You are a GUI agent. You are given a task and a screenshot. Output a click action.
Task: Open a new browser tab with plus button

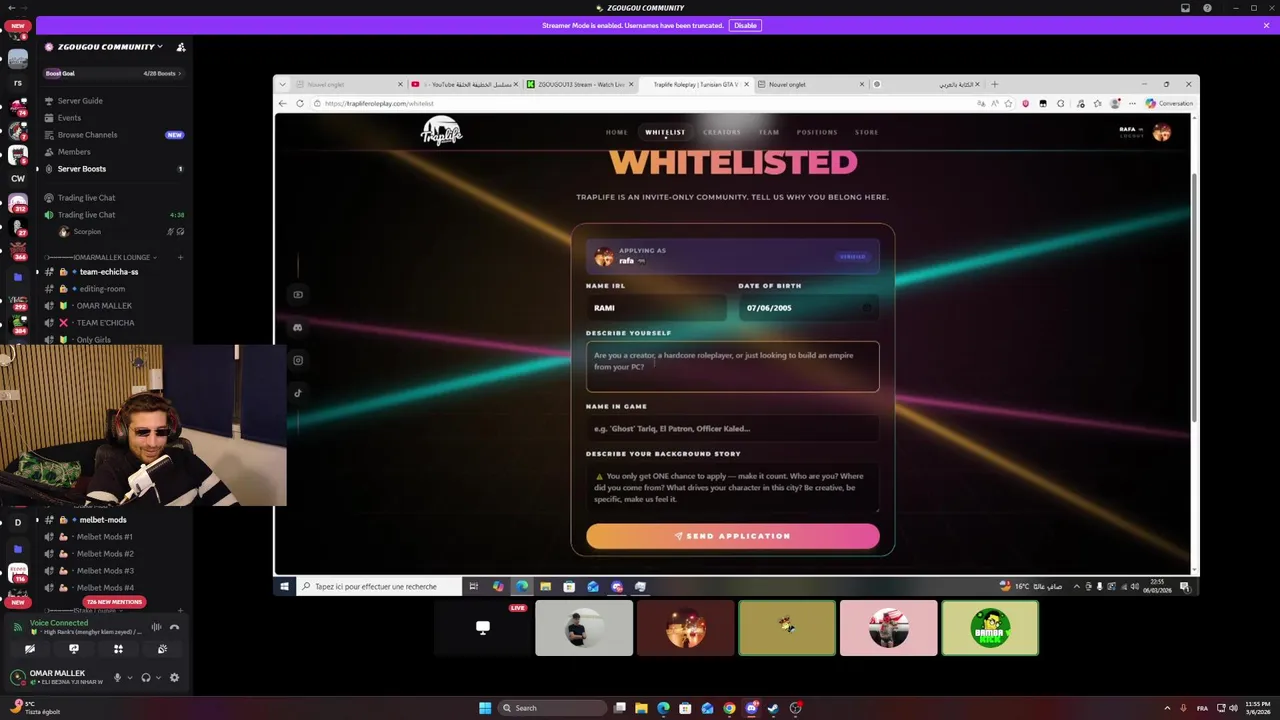coord(994,84)
